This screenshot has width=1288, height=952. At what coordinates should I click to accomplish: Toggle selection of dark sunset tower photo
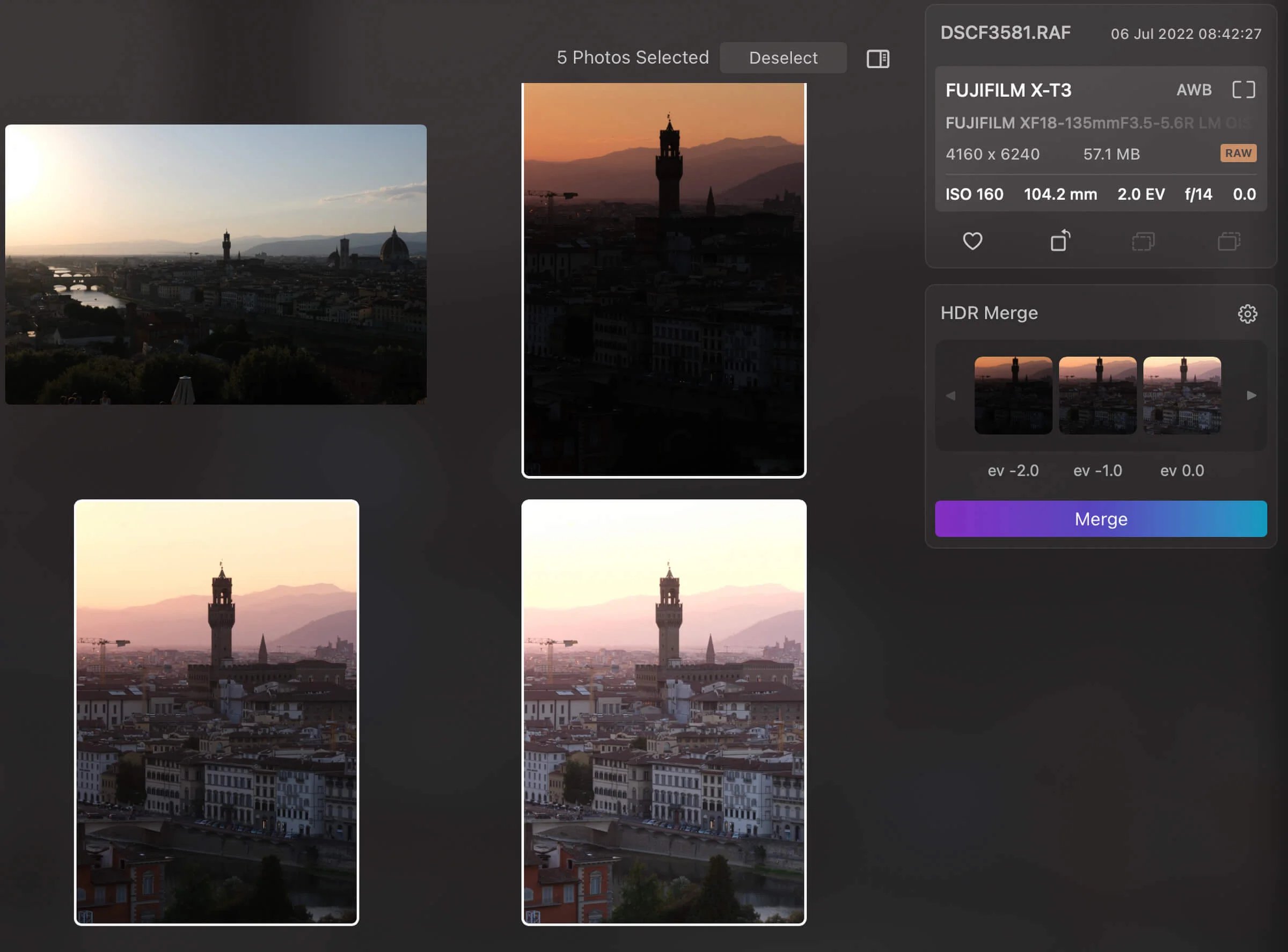[x=663, y=280]
